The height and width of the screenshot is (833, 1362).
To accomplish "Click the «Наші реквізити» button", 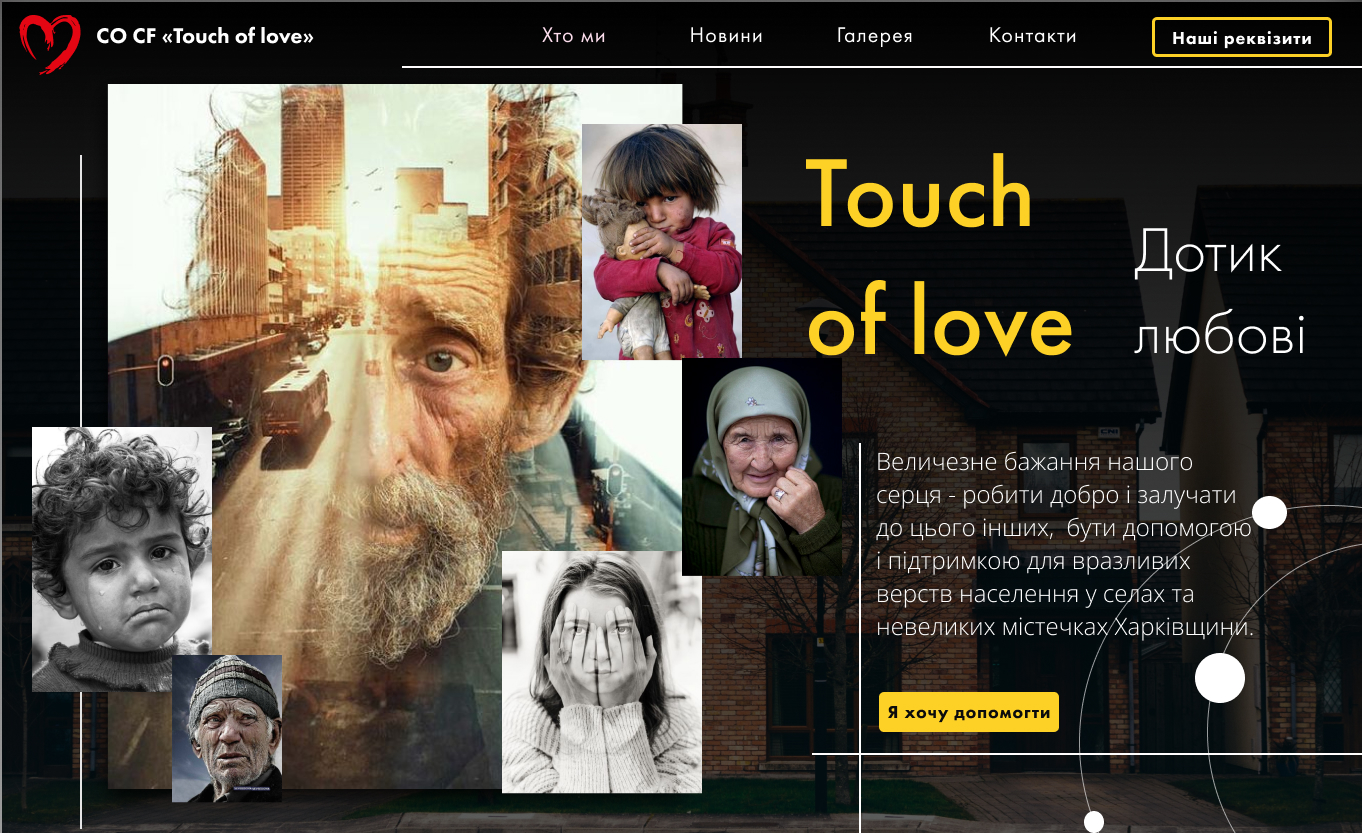I will 1242,38.
